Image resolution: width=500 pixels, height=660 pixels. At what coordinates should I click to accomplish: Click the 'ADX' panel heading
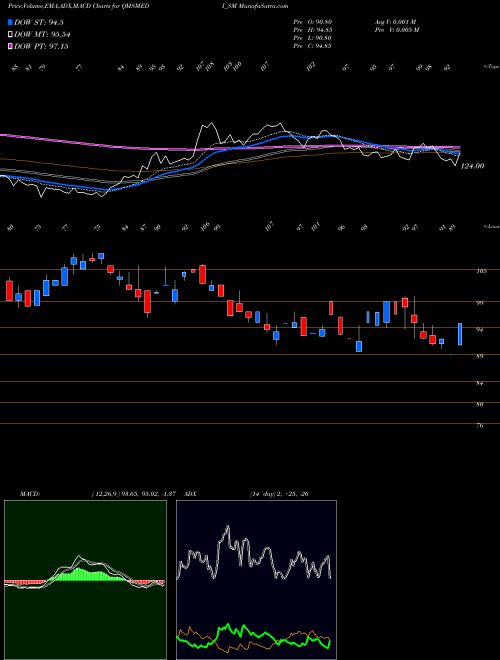191,494
